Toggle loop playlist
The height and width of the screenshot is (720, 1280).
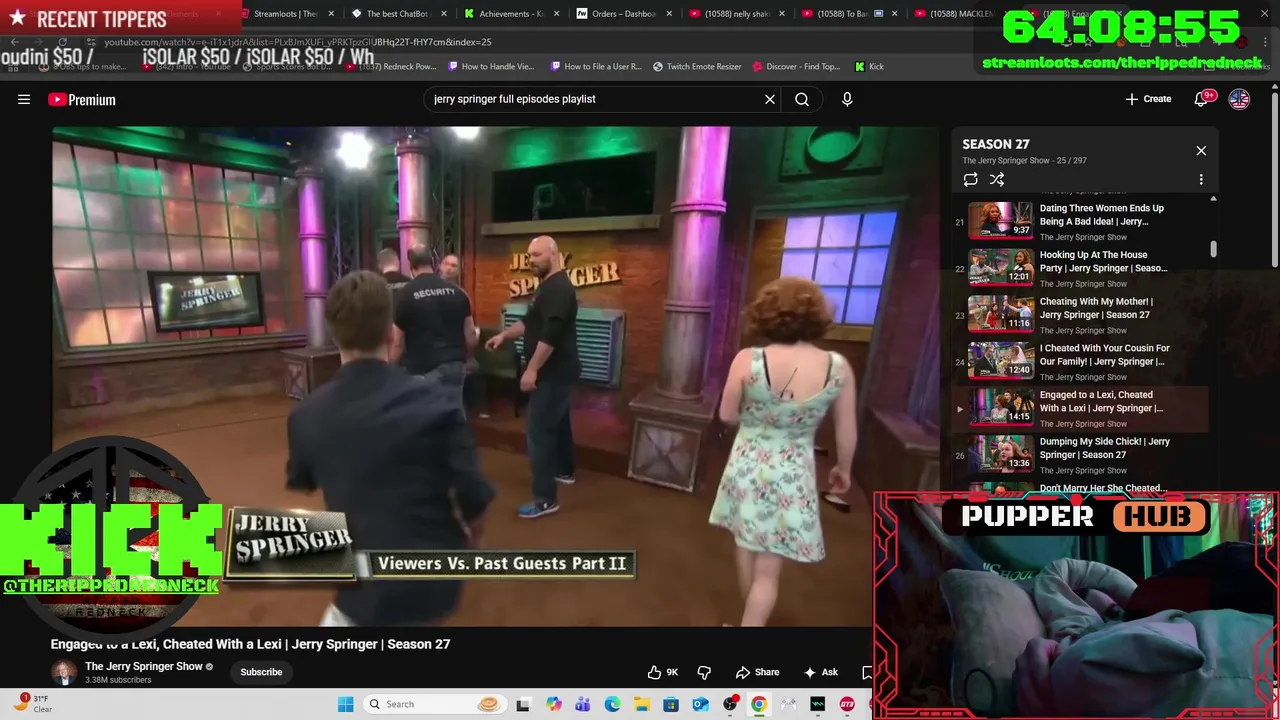tap(970, 179)
